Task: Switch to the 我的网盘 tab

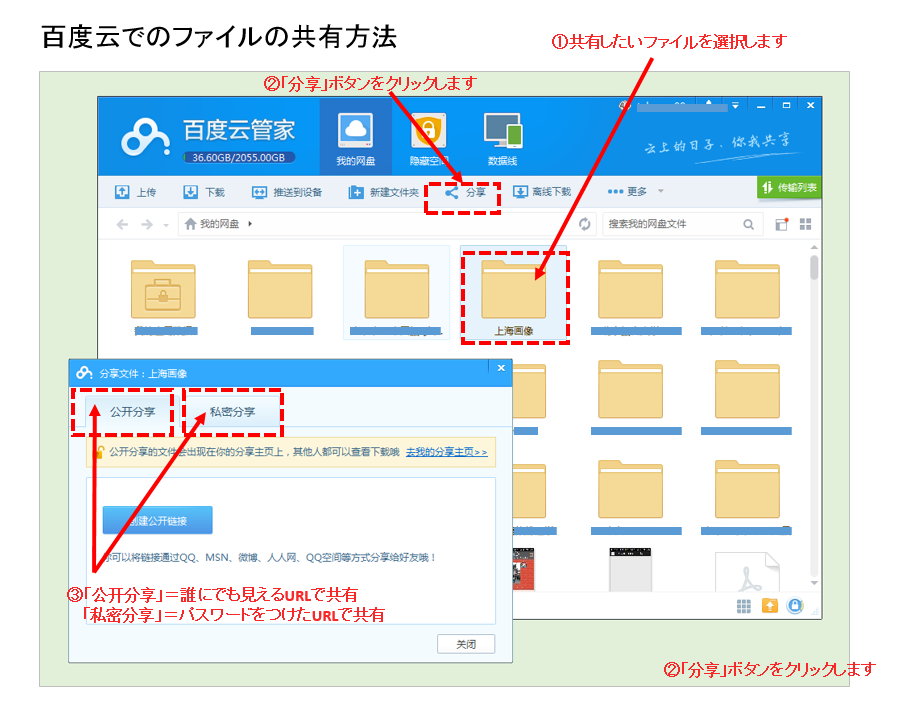Action: click(356, 138)
